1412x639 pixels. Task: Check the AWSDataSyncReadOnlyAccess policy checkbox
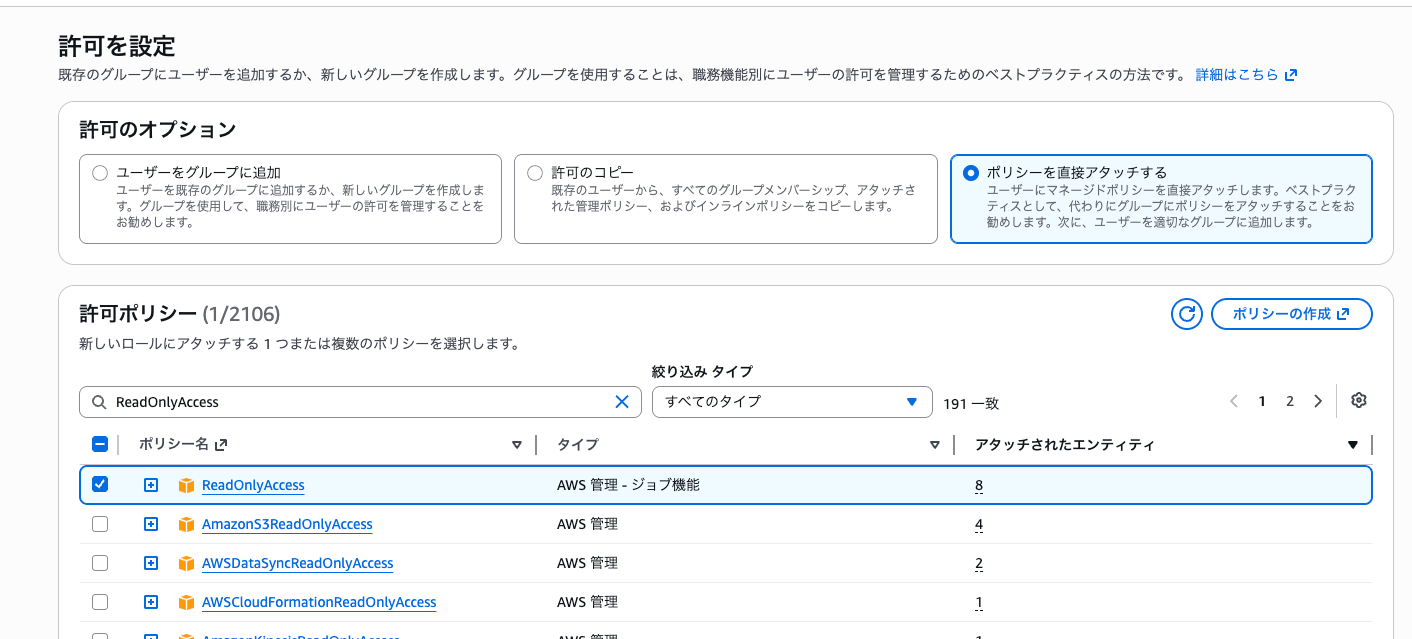tap(100, 563)
